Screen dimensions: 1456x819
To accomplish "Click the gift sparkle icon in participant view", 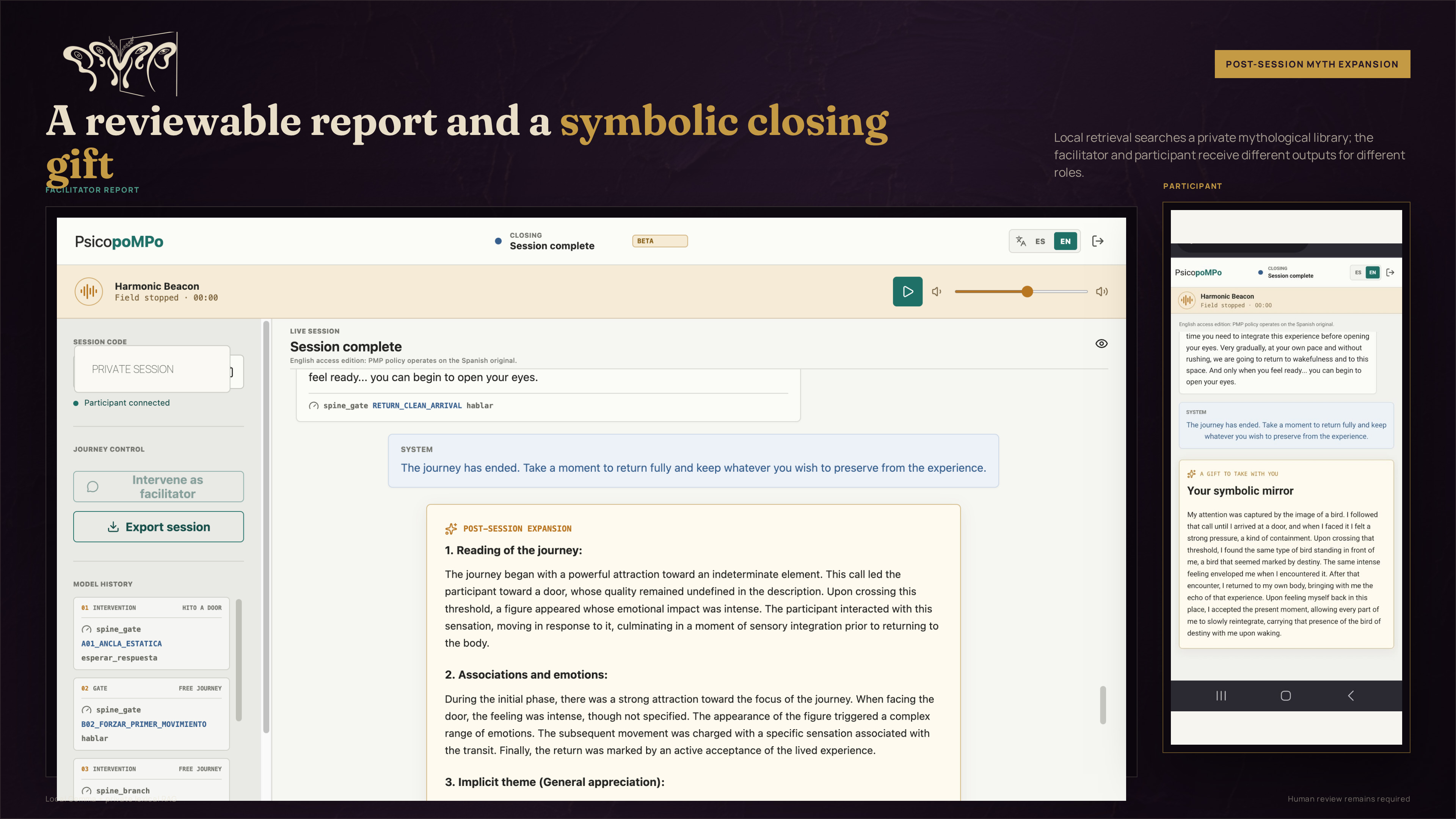I will click(x=1191, y=474).
